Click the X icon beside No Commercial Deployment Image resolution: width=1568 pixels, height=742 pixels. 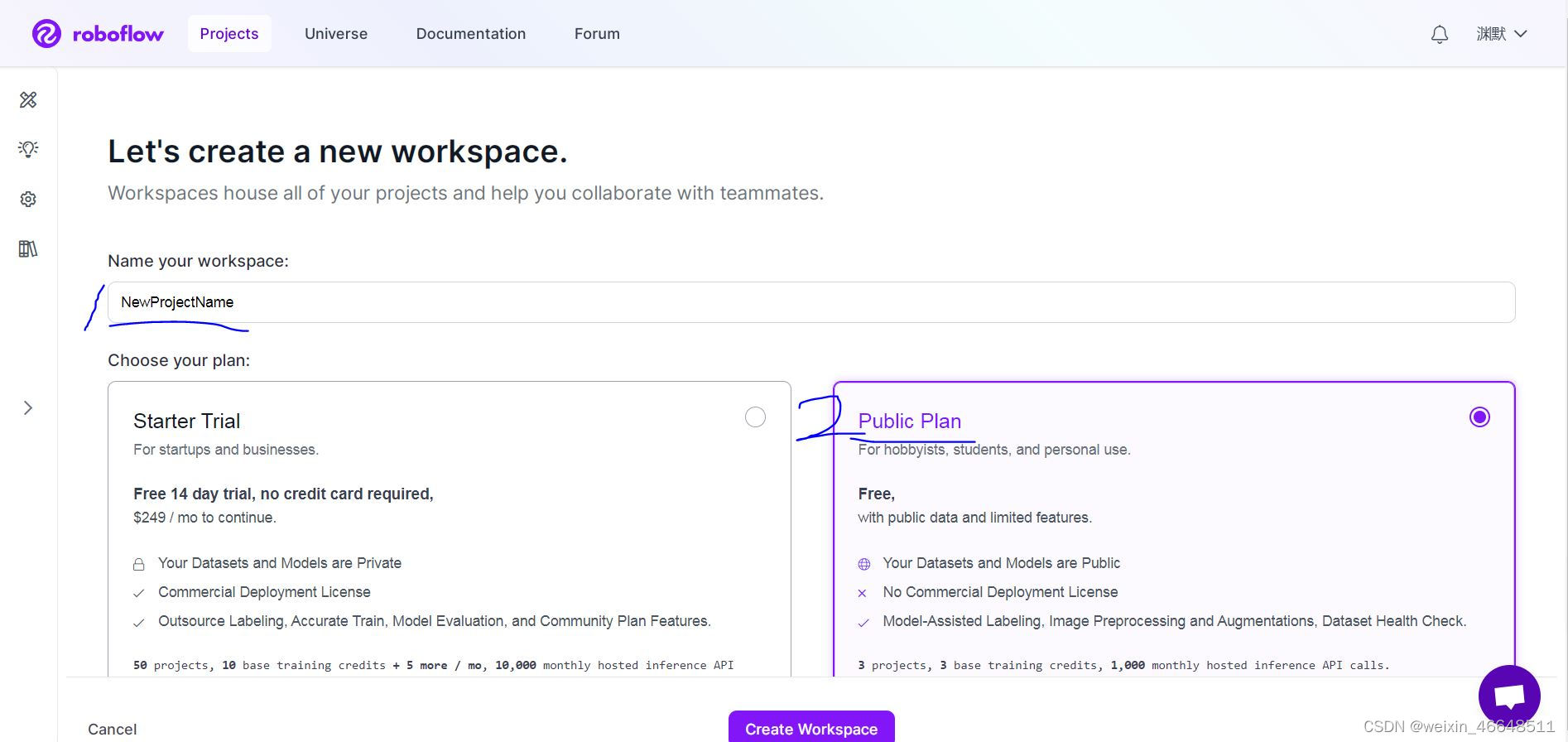click(x=863, y=593)
